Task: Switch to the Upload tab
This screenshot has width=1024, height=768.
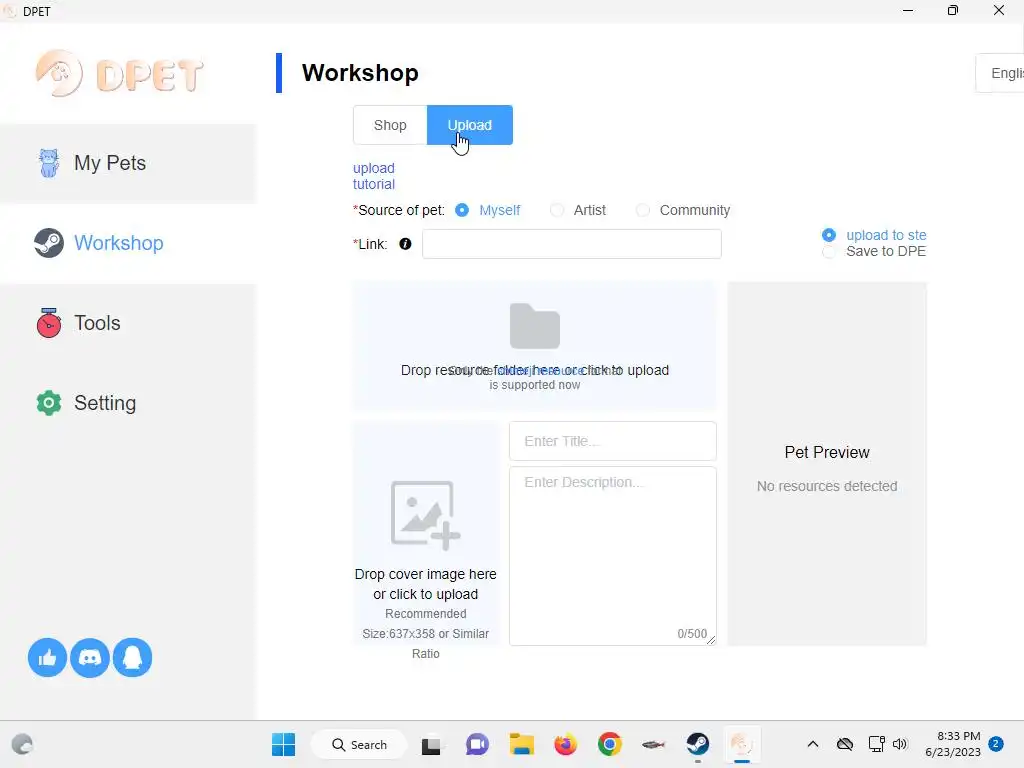Action: (470, 125)
